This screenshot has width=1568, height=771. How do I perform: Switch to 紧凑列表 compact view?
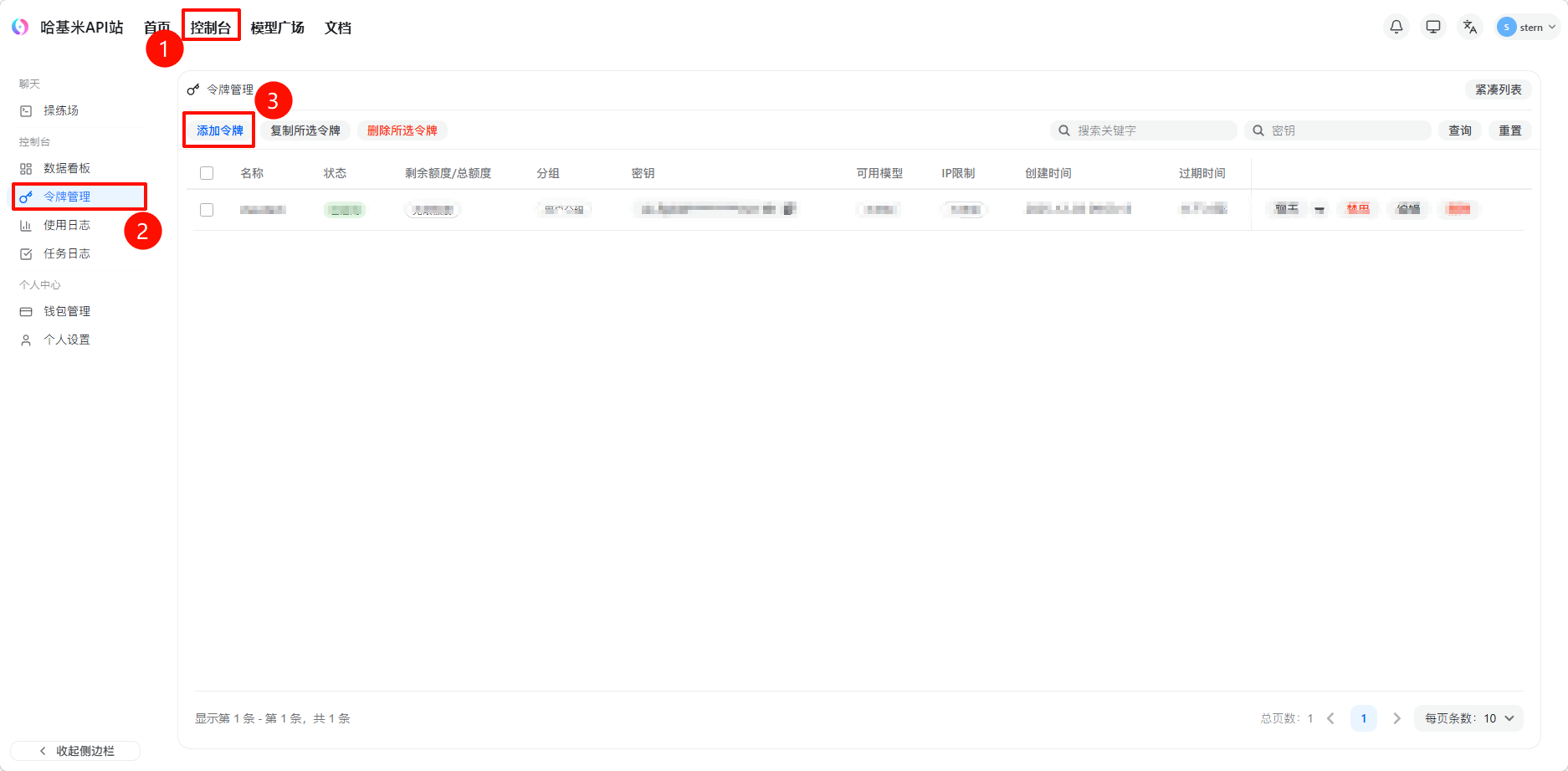click(x=1499, y=89)
